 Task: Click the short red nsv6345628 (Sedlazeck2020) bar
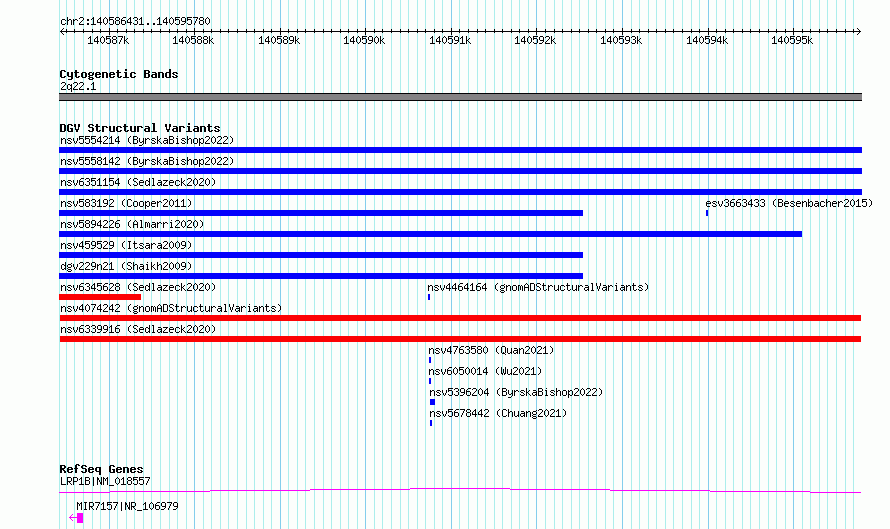100,297
